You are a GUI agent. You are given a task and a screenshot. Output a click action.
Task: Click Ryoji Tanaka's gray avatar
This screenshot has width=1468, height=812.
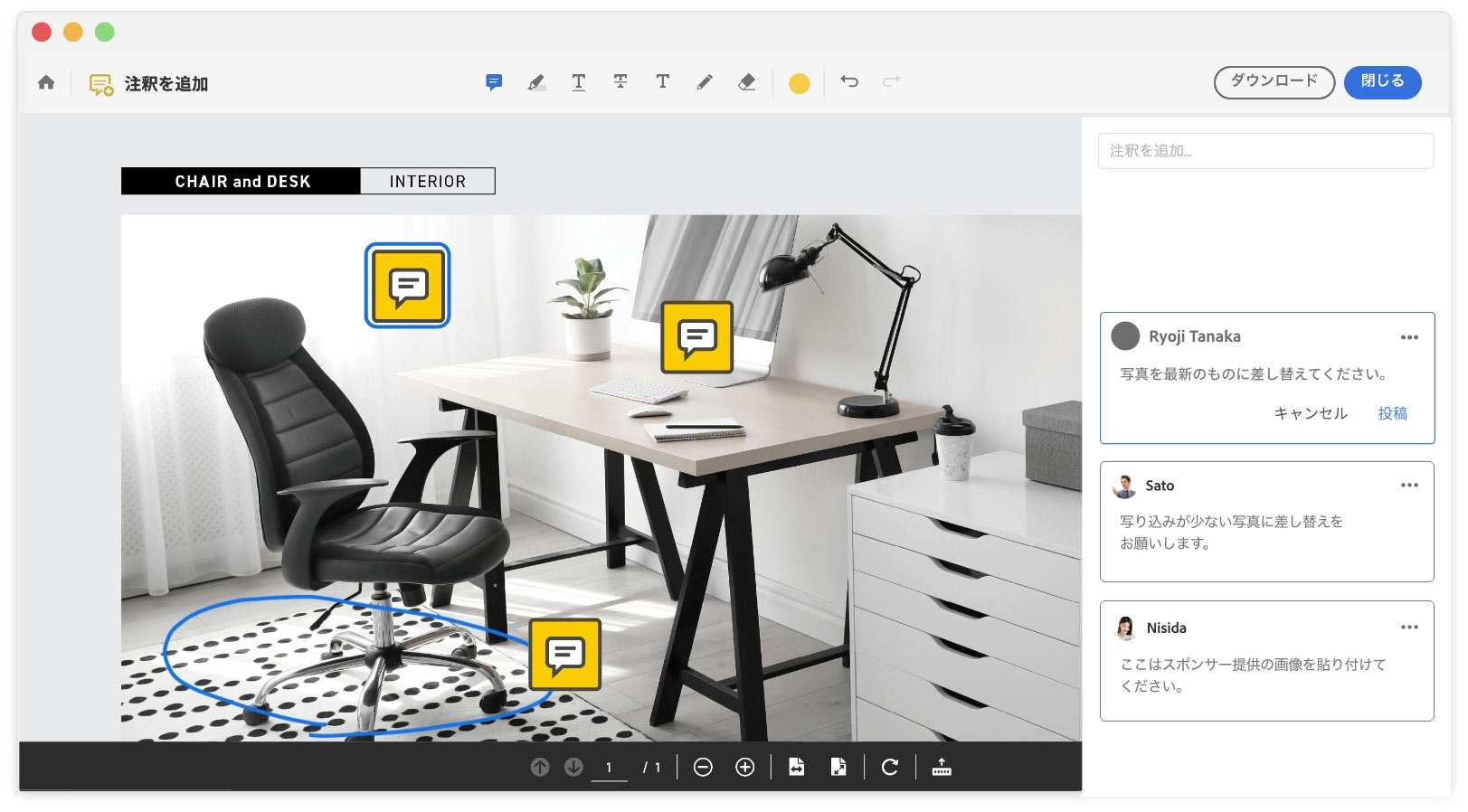click(x=1125, y=336)
